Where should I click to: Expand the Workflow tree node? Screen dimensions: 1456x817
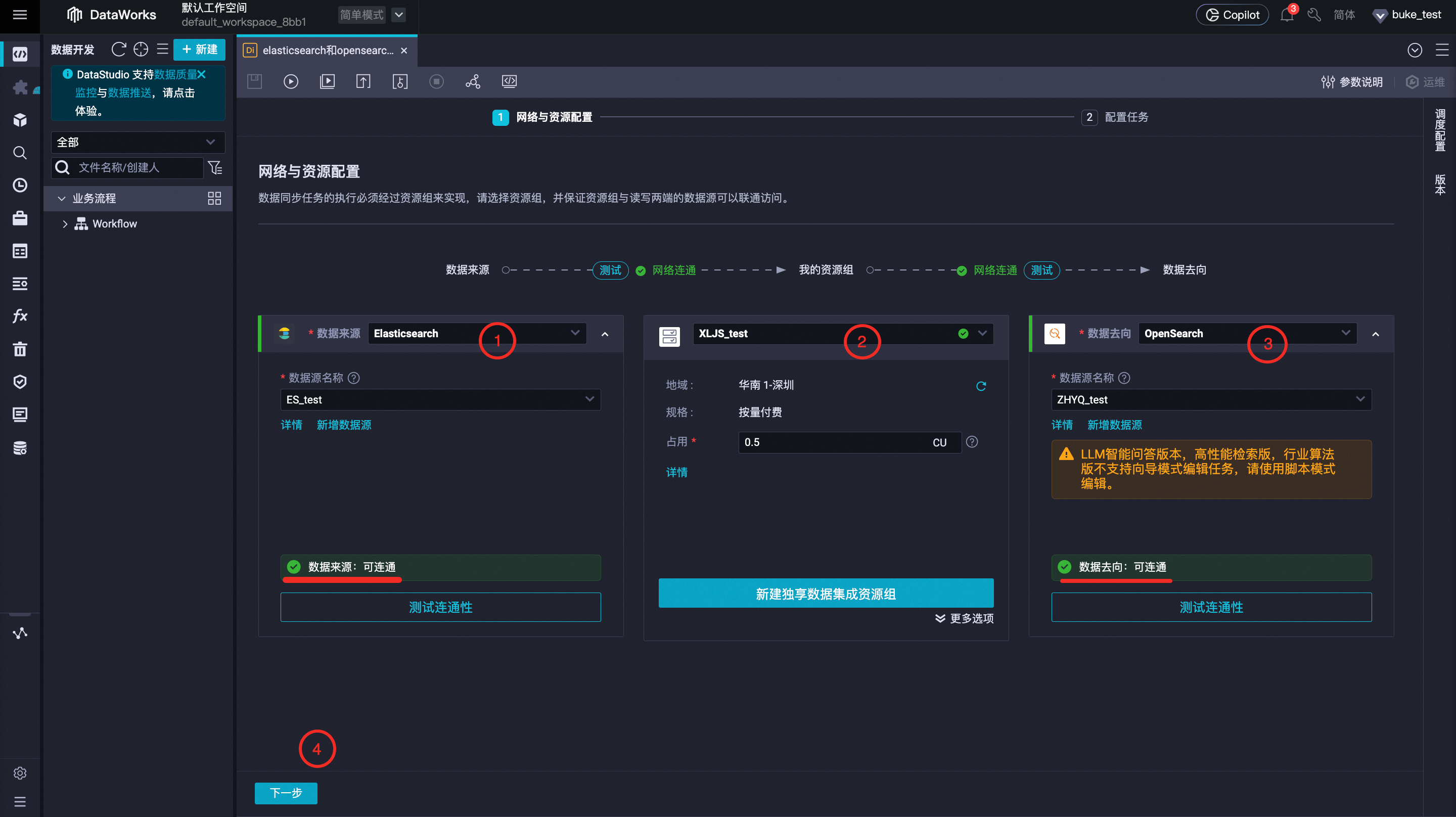(65, 224)
